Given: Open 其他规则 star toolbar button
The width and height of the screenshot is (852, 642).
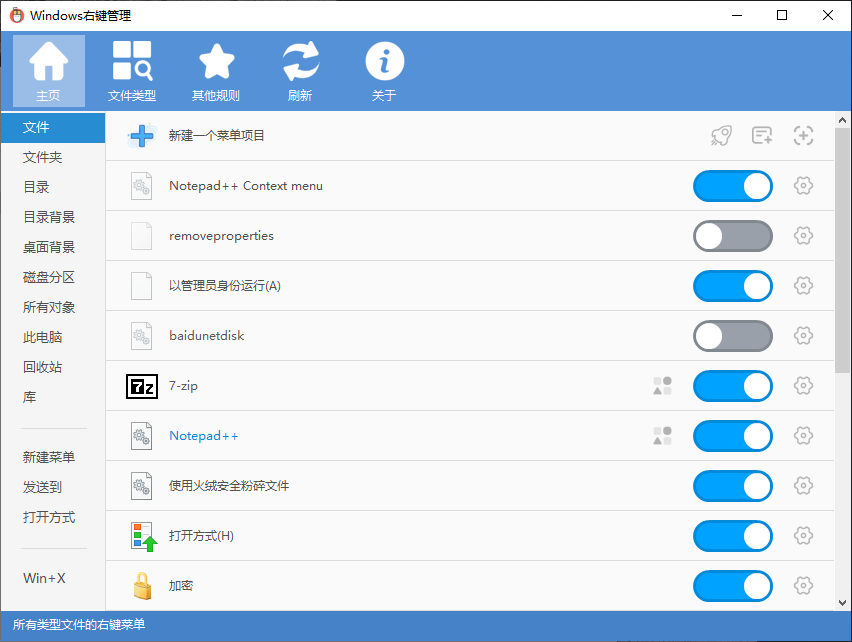Looking at the screenshot, I should click(216, 71).
